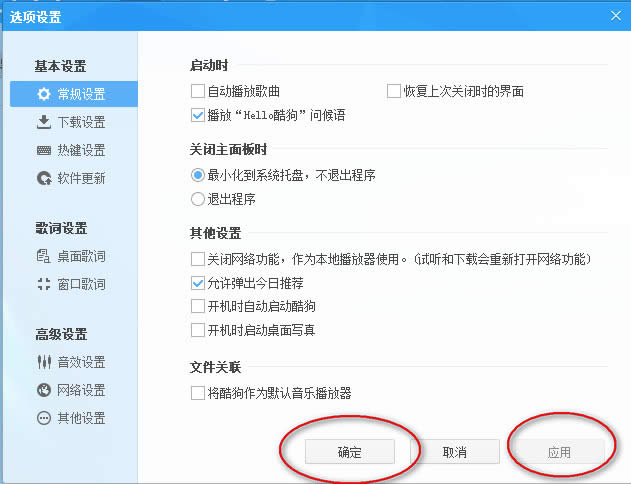Enable the 自动播放歌曲 checkbox
The height and width of the screenshot is (484, 631).
tap(198, 92)
